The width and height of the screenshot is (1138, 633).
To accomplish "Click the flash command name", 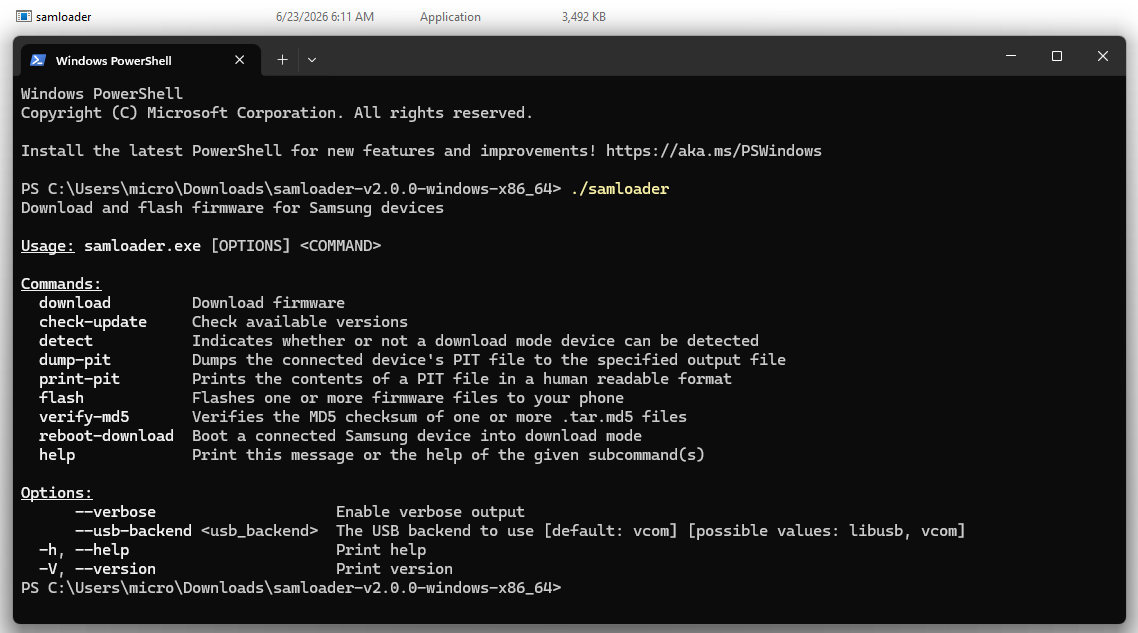I will click(61, 398).
